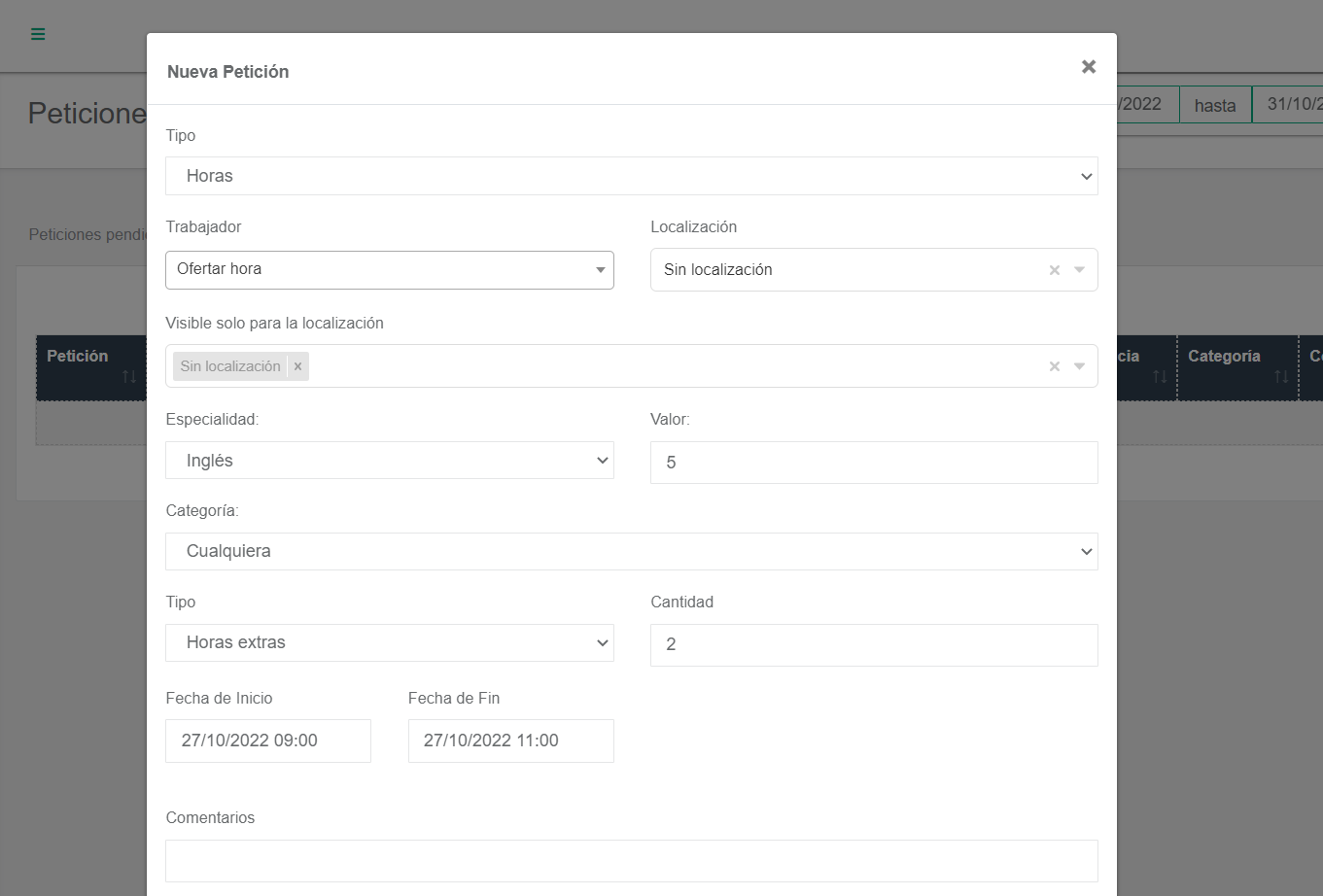1323x896 pixels.
Task: Open the Trabajador dropdown 'Ofertar hora'
Action: (389, 269)
